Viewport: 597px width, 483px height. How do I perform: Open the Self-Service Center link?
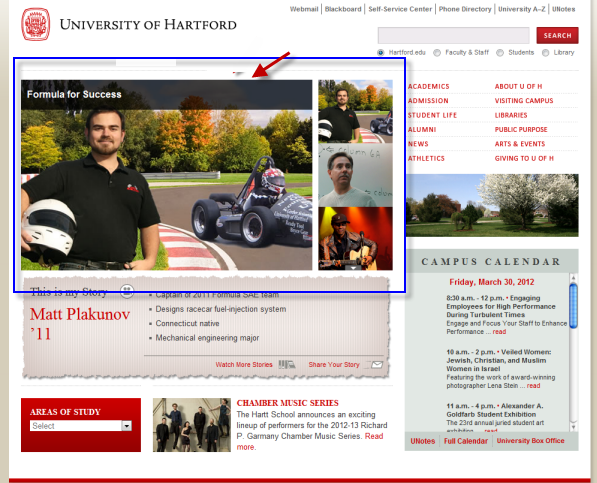[400, 9]
